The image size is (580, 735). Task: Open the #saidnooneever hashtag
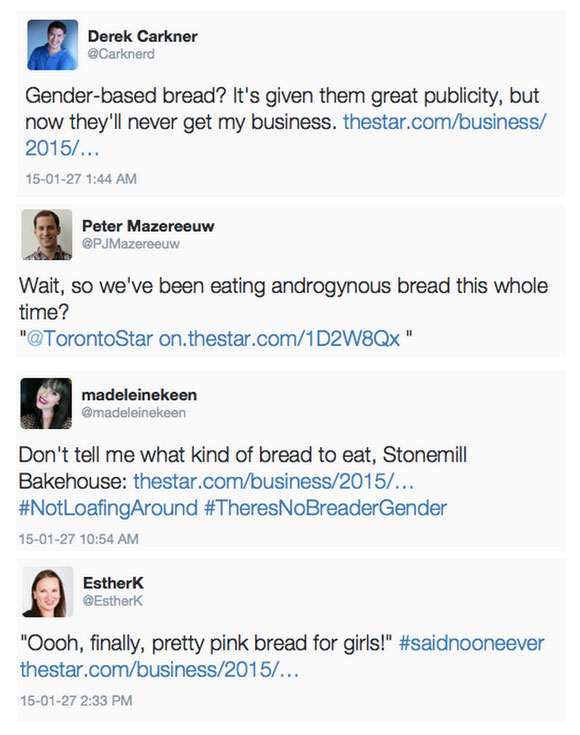(472, 643)
